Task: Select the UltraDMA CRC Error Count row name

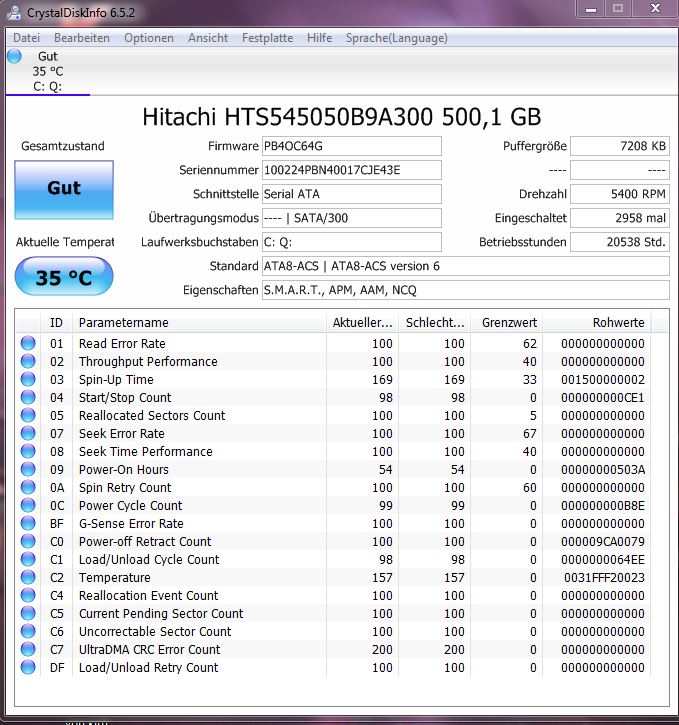Action: 149,650
